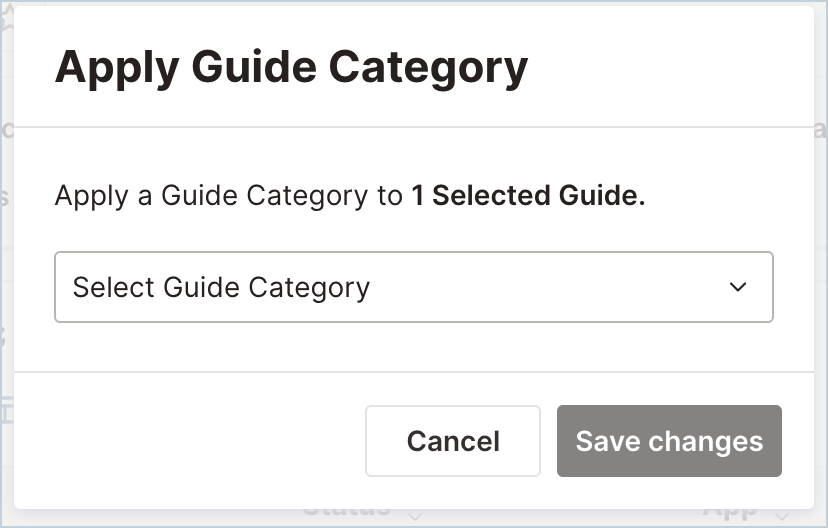
Task: Click the 1 Selected Guide bold text
Action: [x=529, y=195]
